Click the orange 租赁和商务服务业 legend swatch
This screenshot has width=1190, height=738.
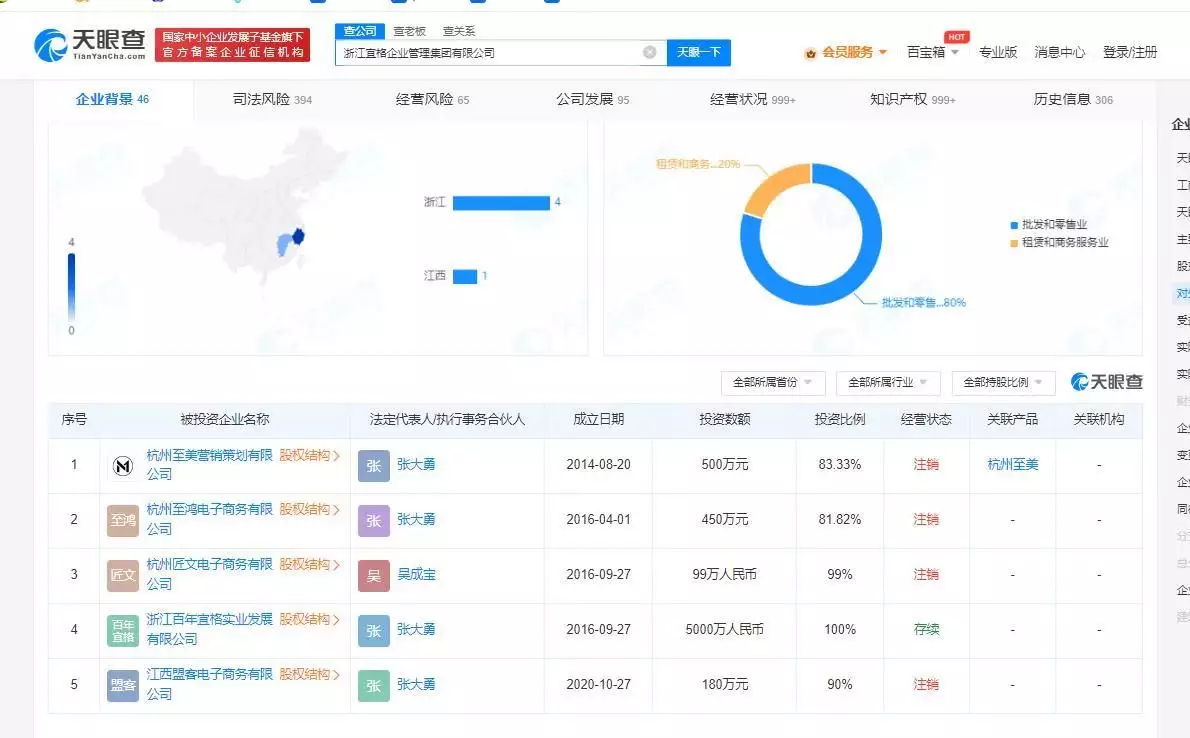click(1014, 244)
